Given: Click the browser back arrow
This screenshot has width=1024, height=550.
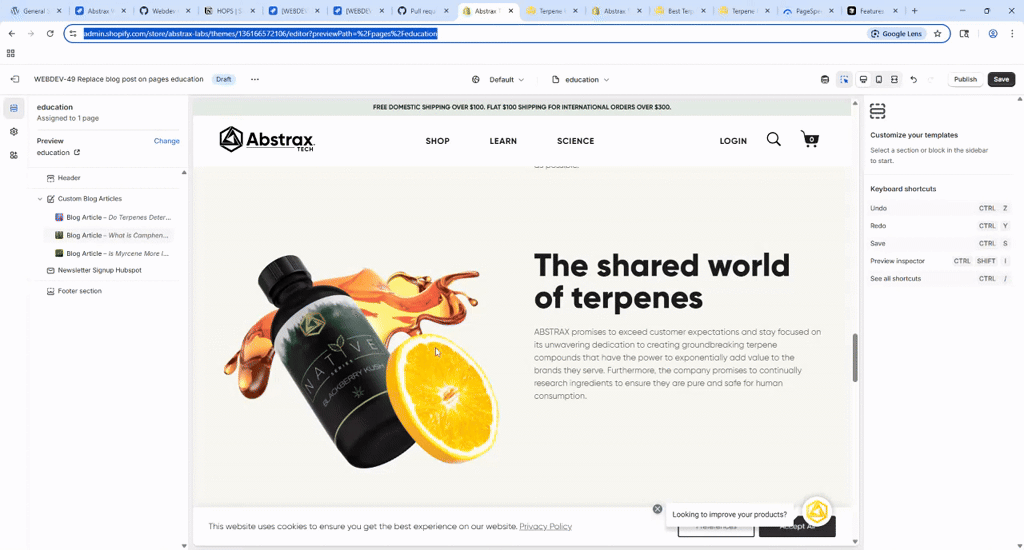Looking at the screenshot, I should click(12, 33).
